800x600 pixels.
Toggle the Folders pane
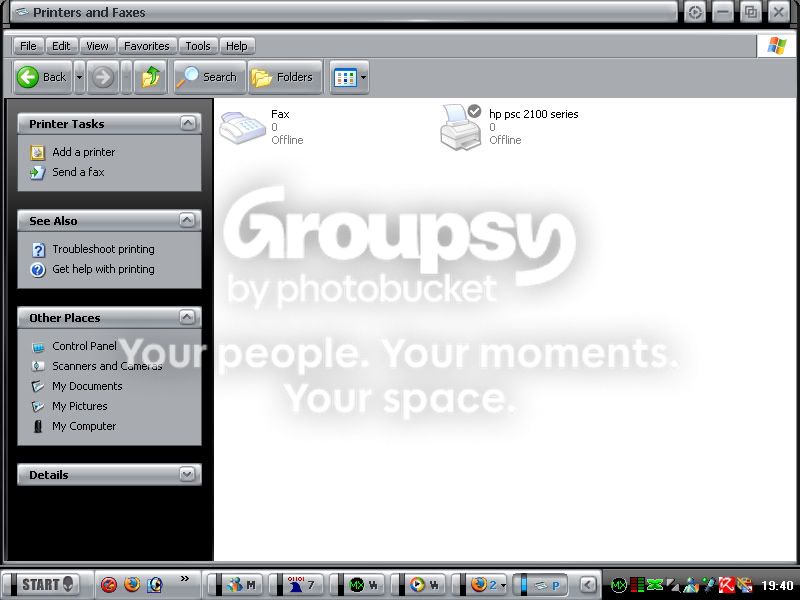pyautogui.click(x=285, y=78)
